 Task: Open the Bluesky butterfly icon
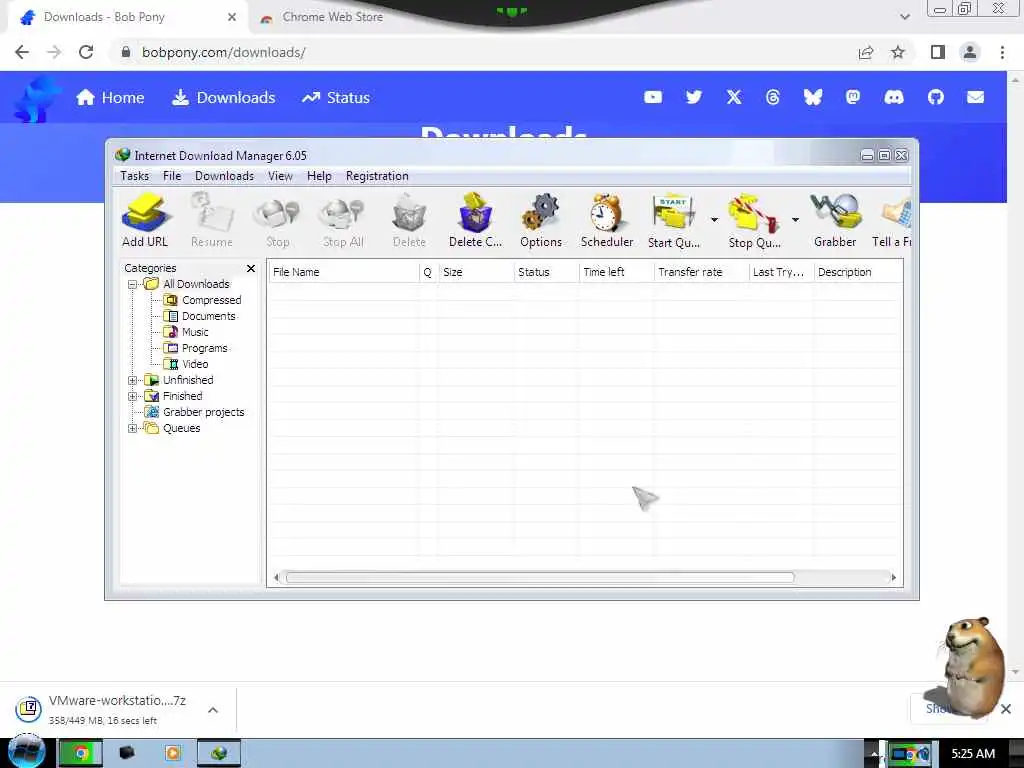812,97
